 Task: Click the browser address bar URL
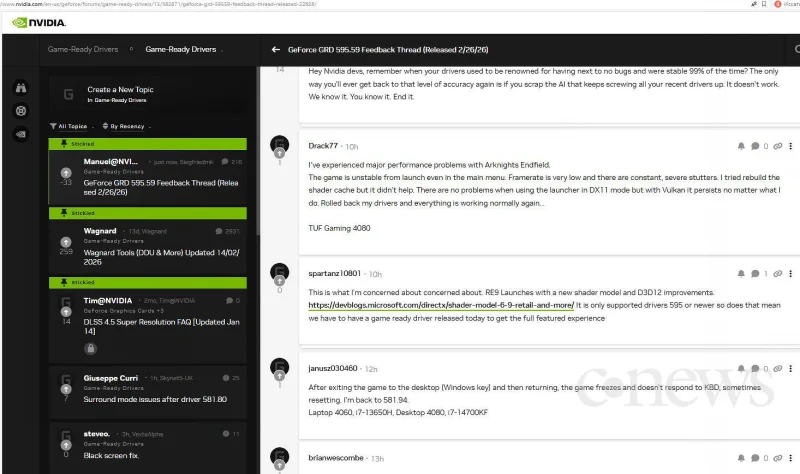point(158,4)
